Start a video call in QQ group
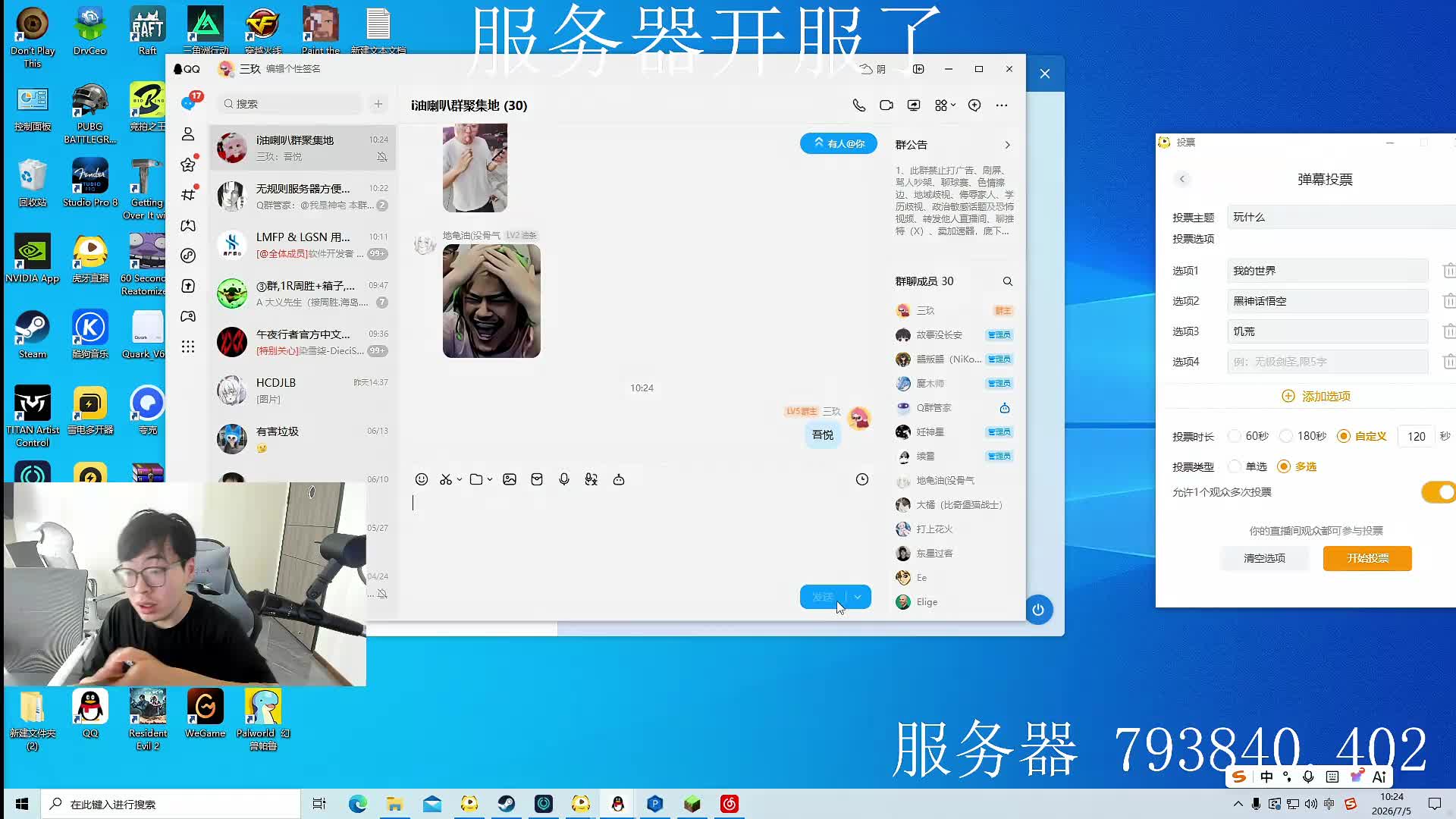The image size is (1456, 819). [886, 105]
